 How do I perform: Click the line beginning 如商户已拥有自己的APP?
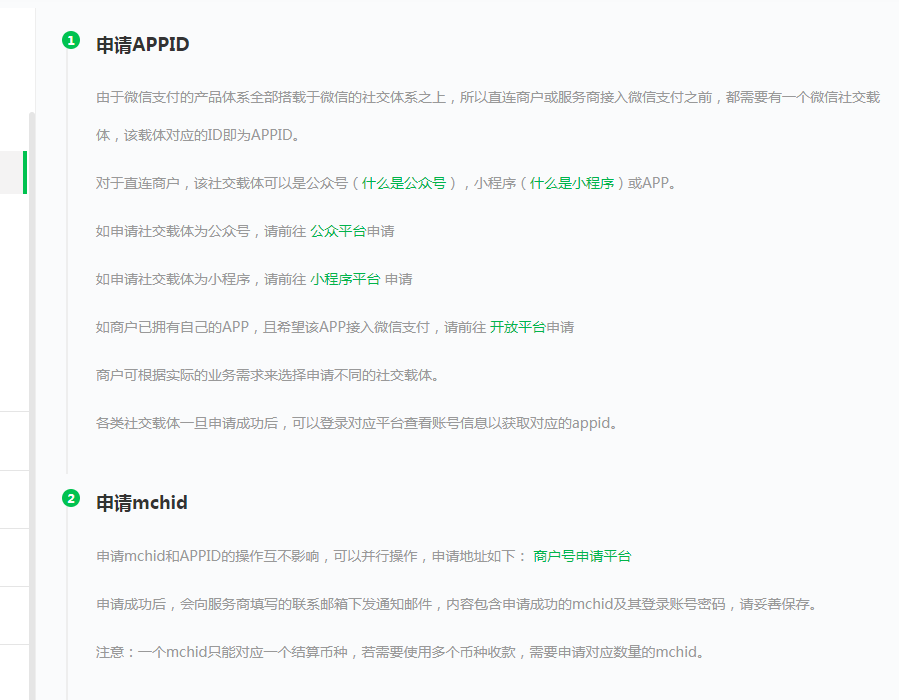335,327
